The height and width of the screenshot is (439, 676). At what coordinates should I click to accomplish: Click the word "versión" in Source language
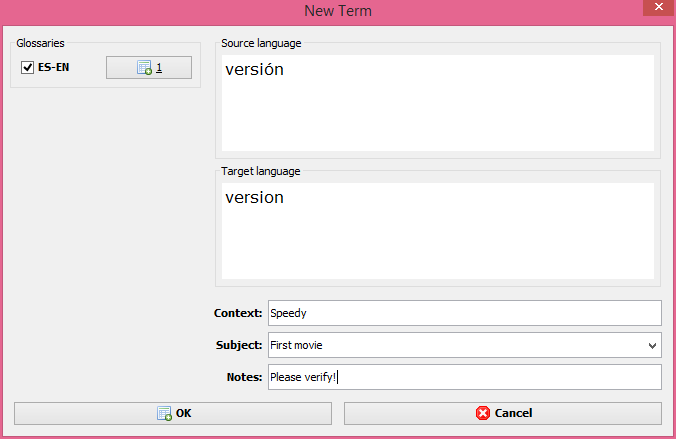tap(254, 70)
